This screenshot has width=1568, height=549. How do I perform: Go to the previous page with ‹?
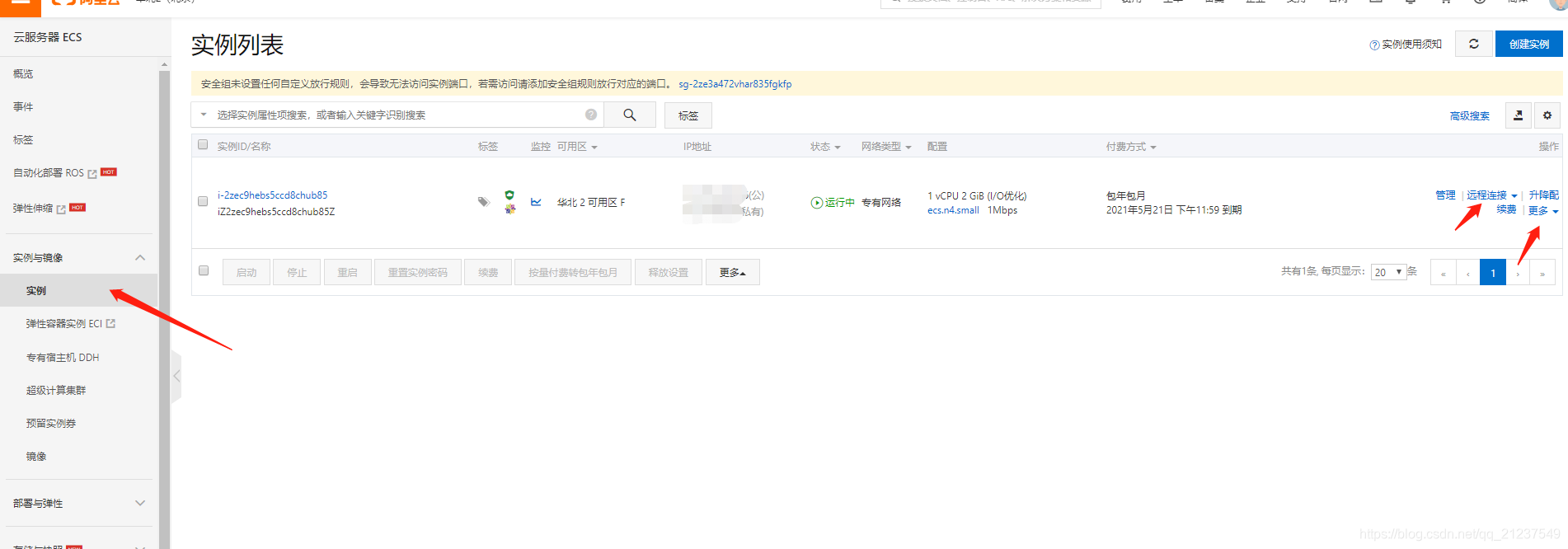[x=1468, y=273]
